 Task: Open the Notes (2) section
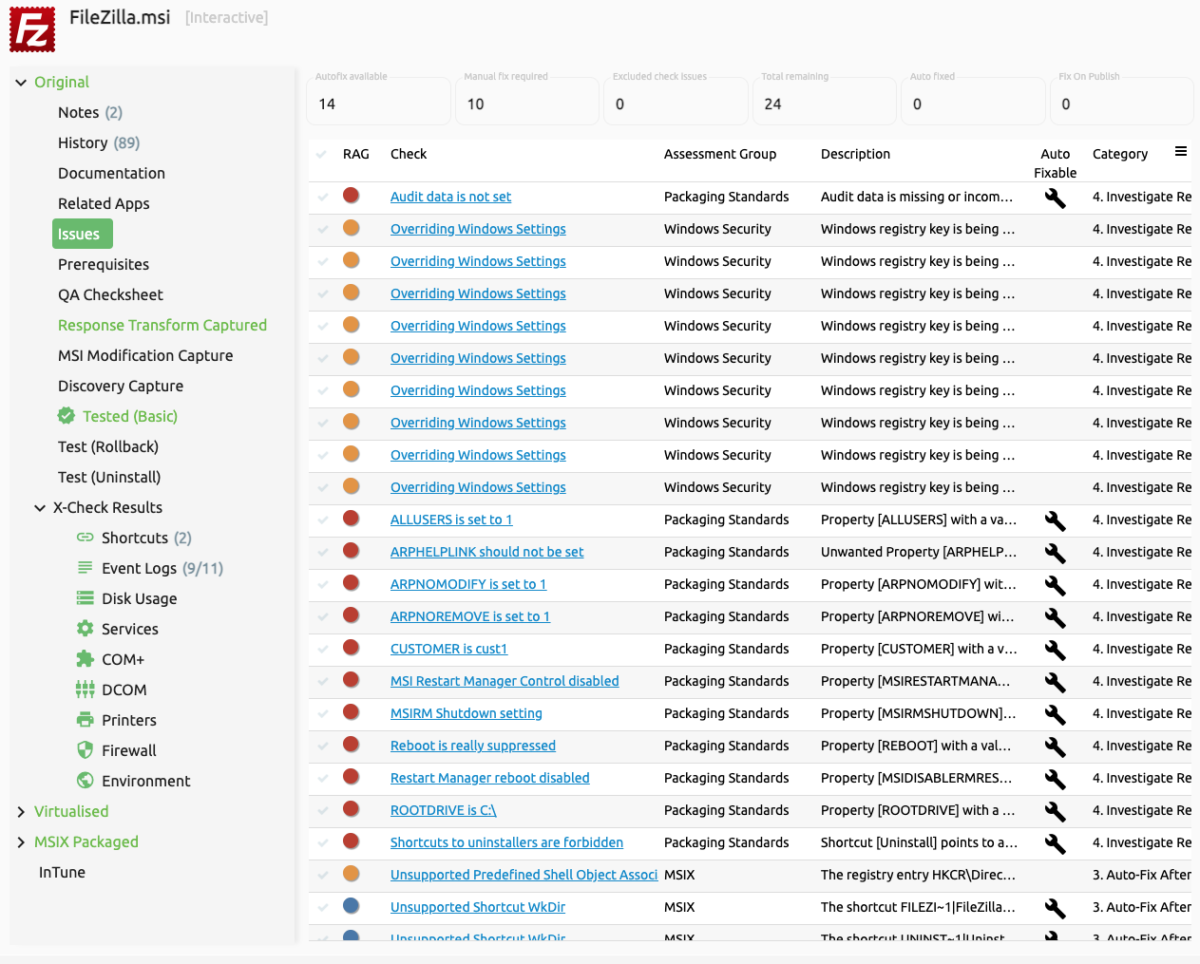pos(90,112)
